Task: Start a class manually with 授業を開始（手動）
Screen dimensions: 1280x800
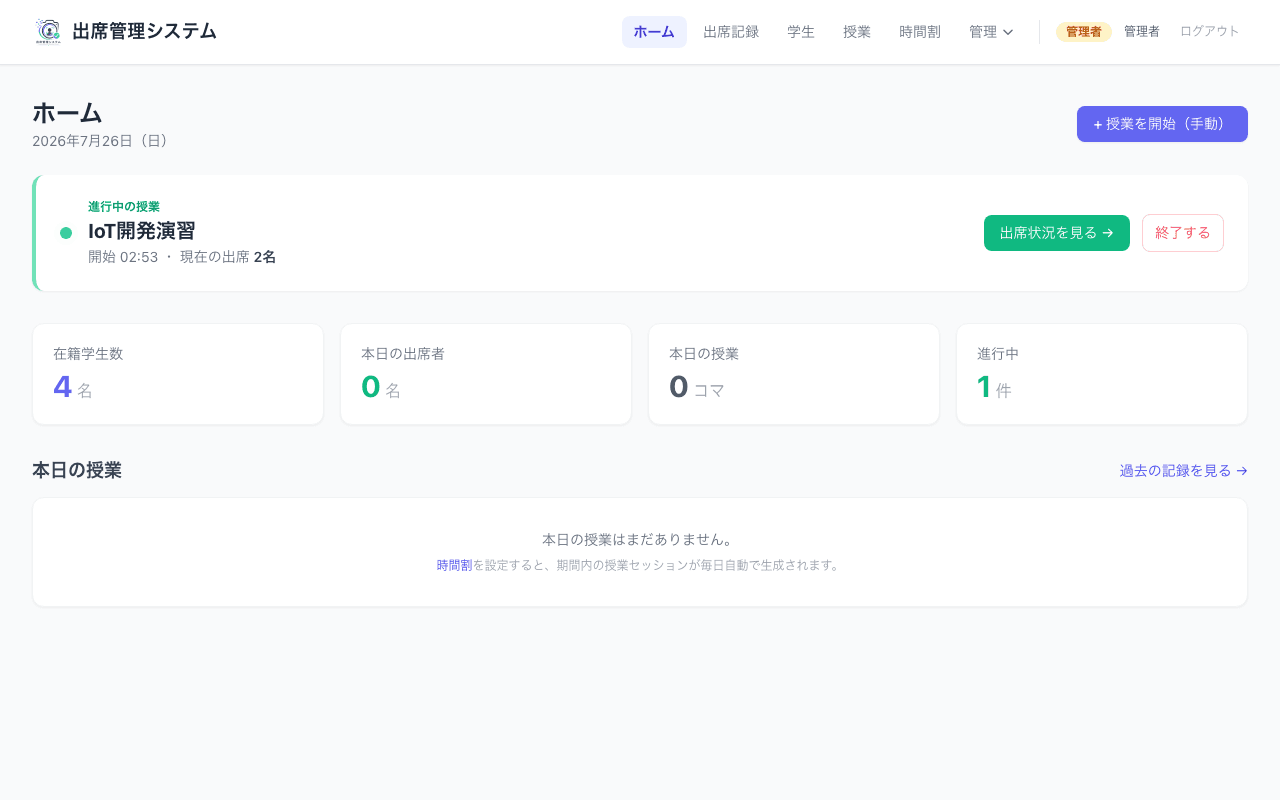Action: (1162, 124)
